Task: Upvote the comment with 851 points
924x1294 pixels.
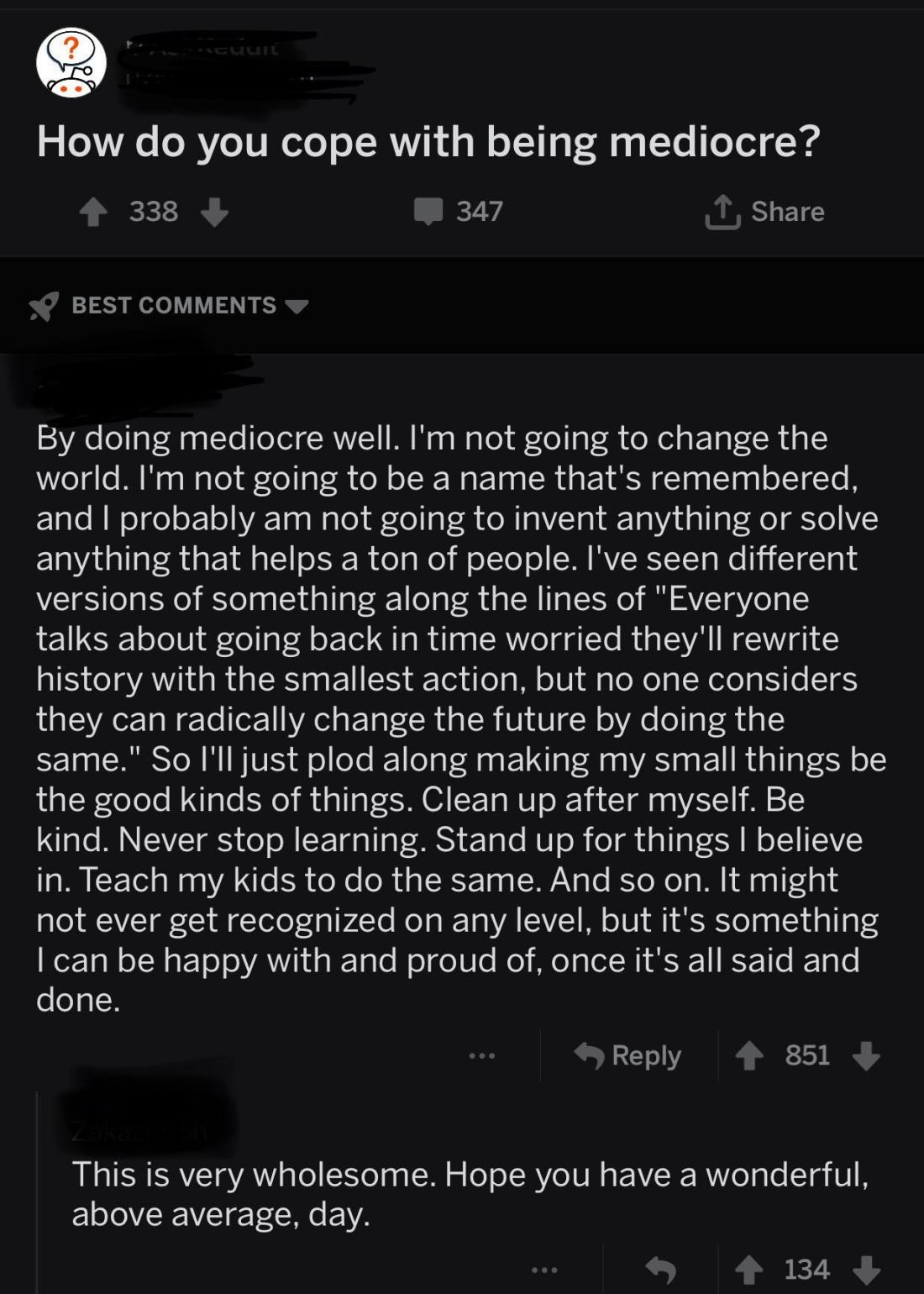Action: point(749,1055)
